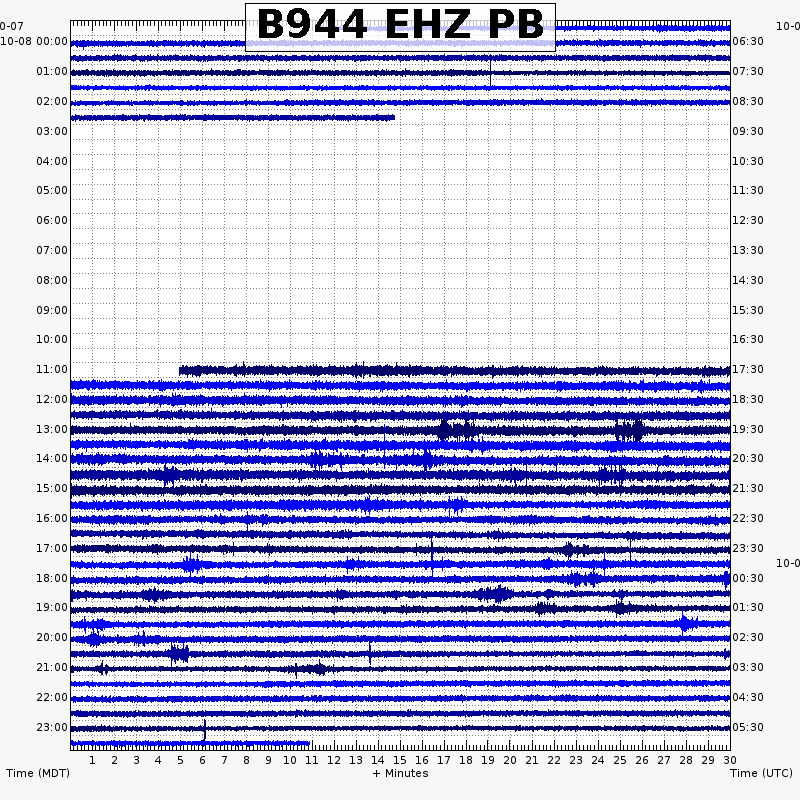The image size is (800, 800).
Task: Click the 17:00 MDT time label
Action: [52, 548]
